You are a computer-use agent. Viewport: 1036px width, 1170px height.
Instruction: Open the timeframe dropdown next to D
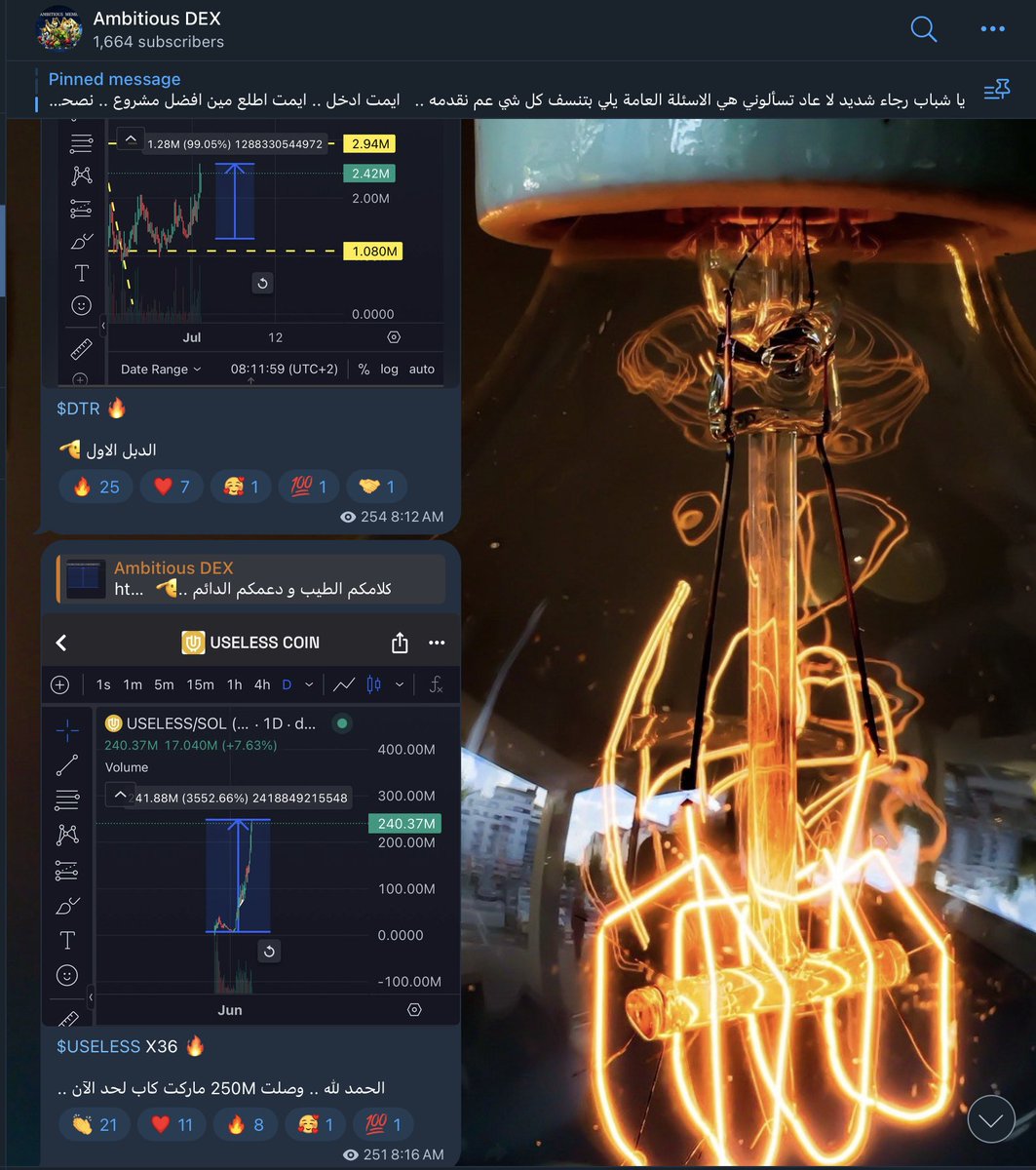click(x=308, y=683)
